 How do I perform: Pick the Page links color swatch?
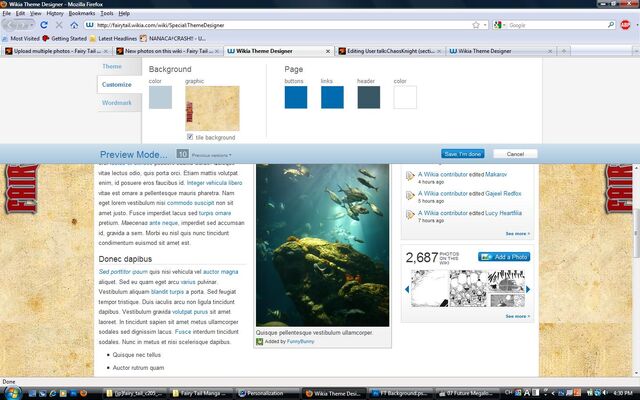(x=332, y=97)
